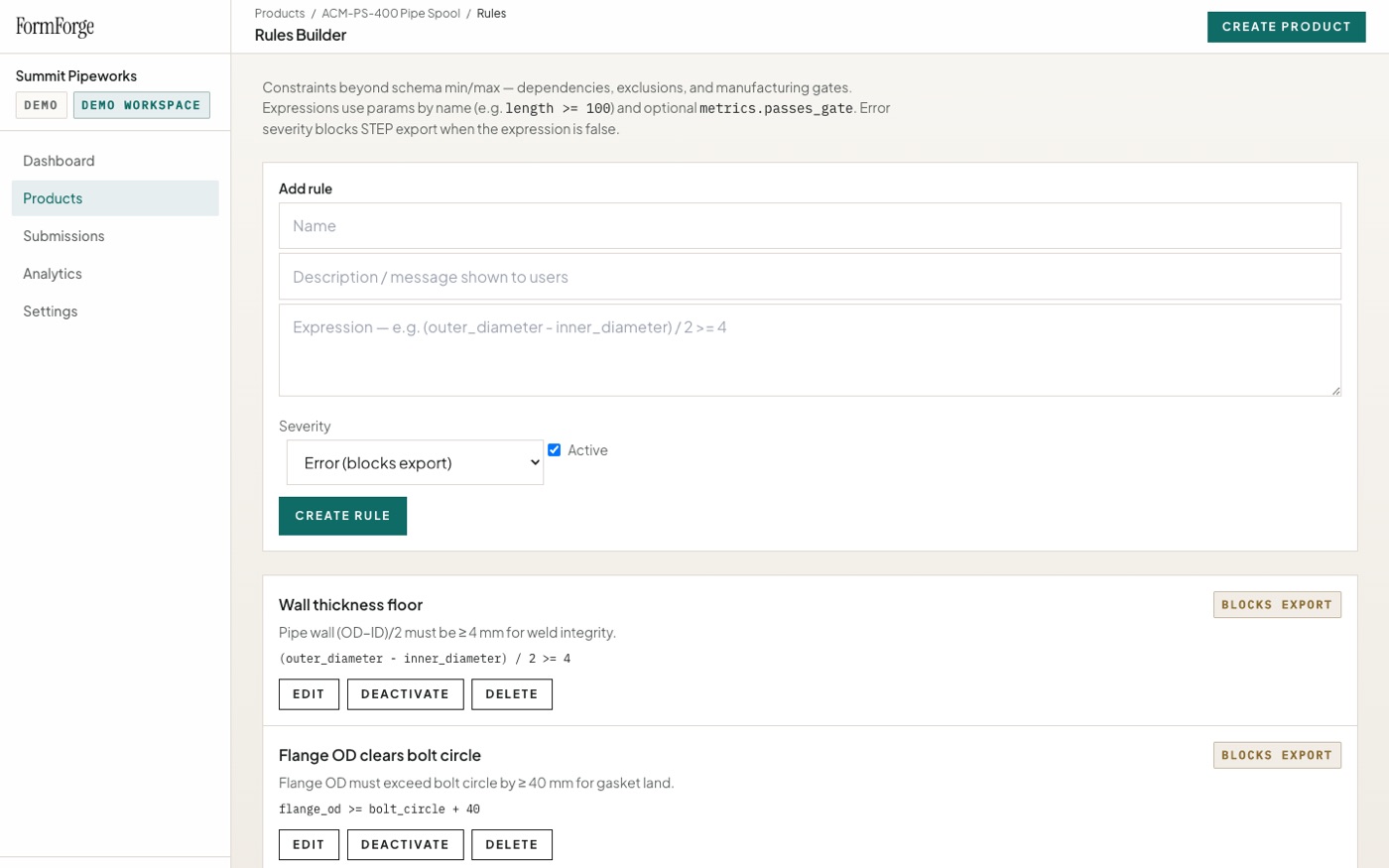Deactivate the Flange OD bolt circle rule
This screenshot has width=1389, height=868.
click(405, 845)
